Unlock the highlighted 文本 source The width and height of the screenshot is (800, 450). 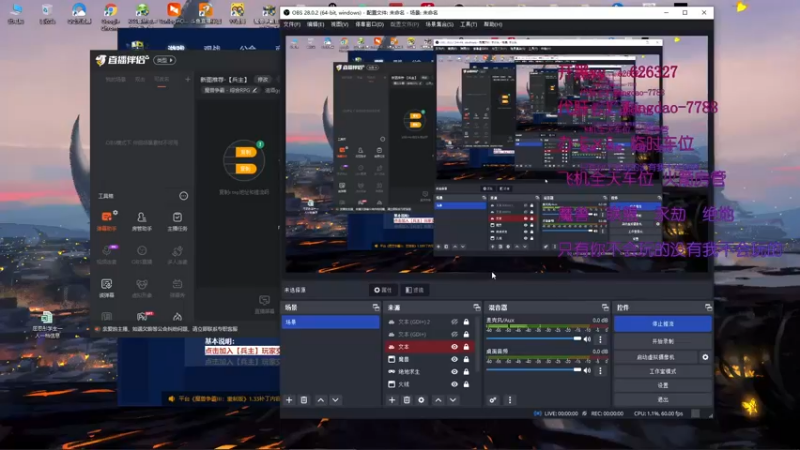[466, 347]
